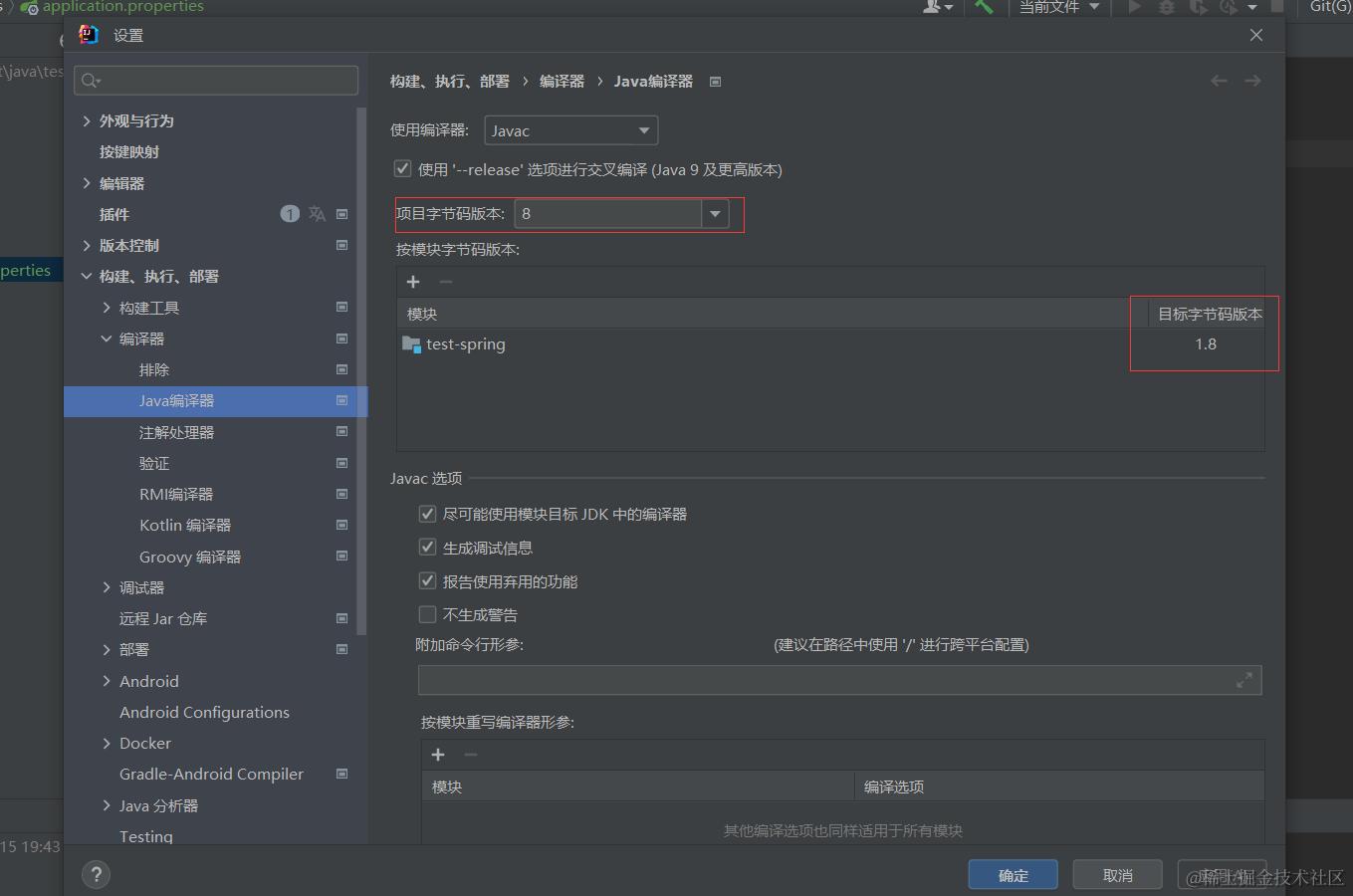Click the project-level icon on Gradle-Android Compiler row

coord(341,774)
